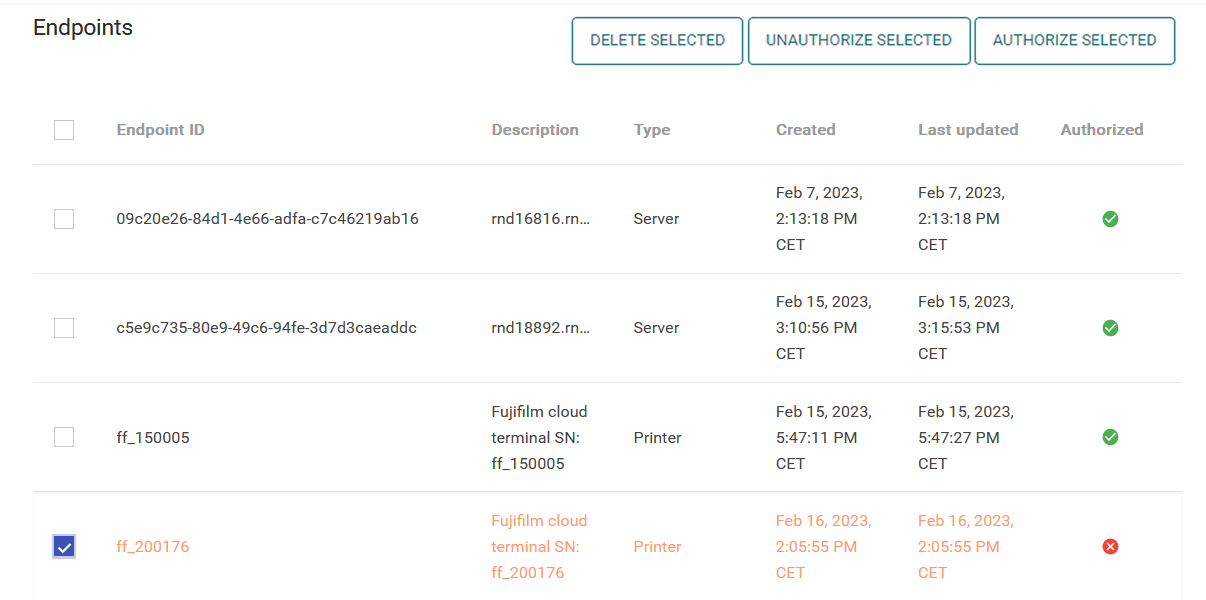Click truncated description rnd16816.rn…
Screen dimensions: 1206x600
[541, 219]
